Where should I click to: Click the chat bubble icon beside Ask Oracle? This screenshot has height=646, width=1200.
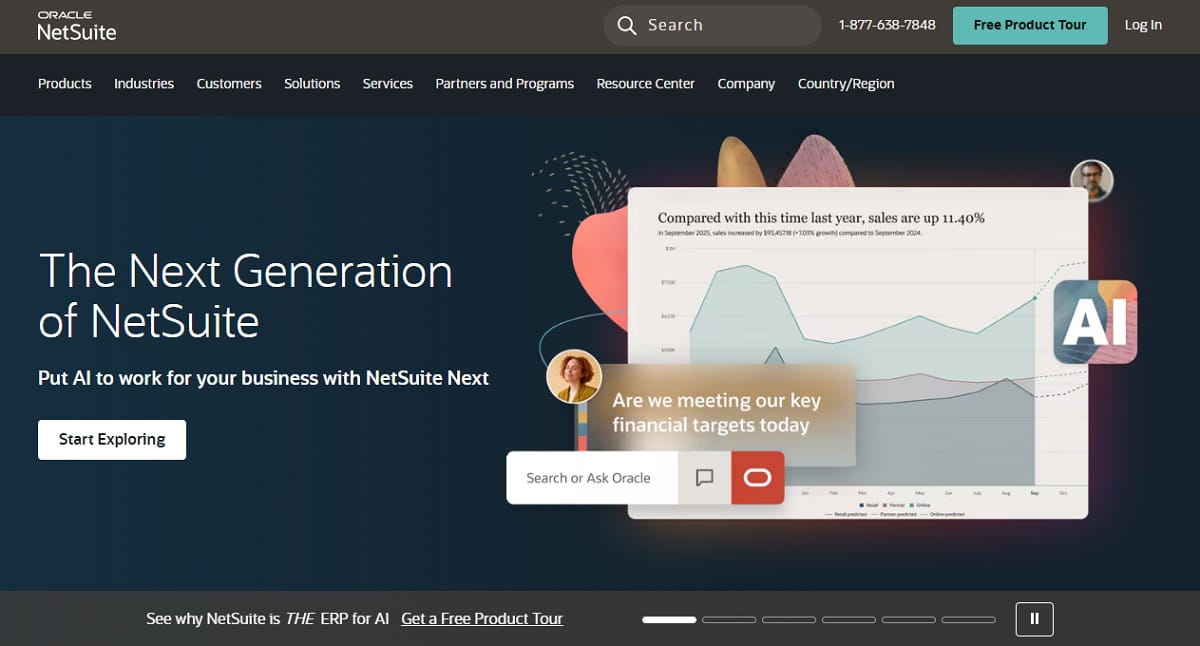point(704,477)
